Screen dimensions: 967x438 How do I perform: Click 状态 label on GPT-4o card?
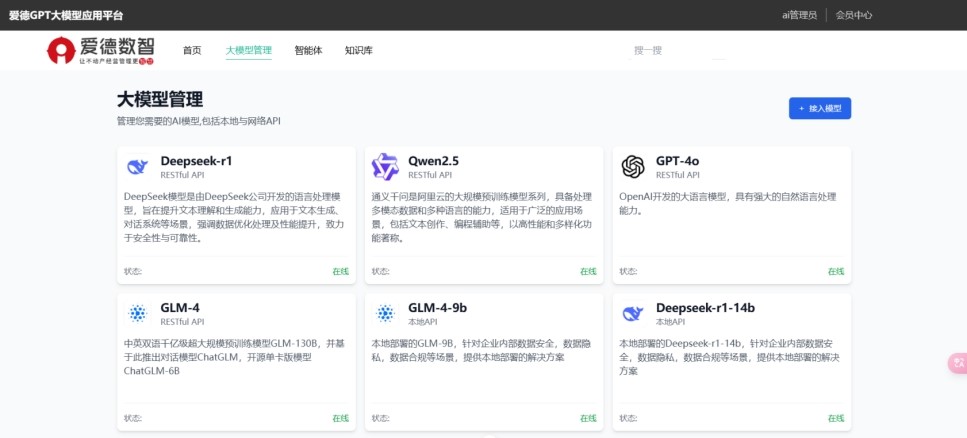(x=628, y=271)
